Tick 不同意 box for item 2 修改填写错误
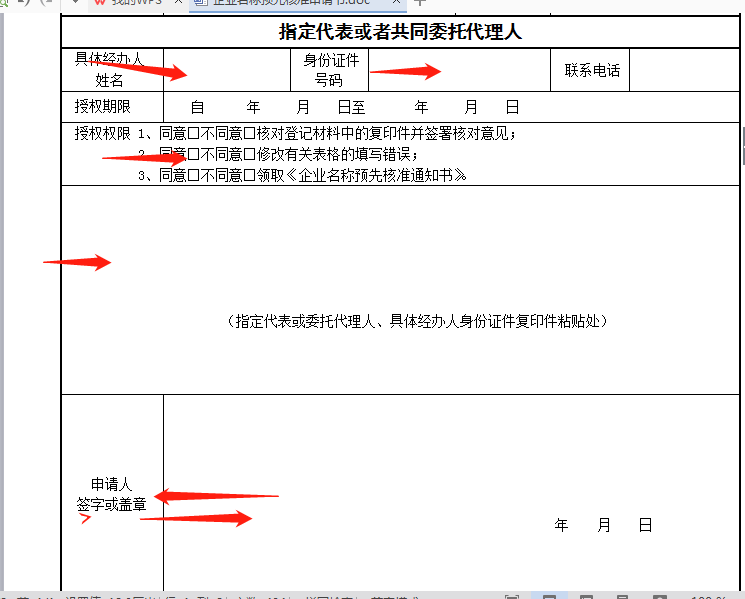745x599 pixels. pyautogui.click(x=250, y=155)
